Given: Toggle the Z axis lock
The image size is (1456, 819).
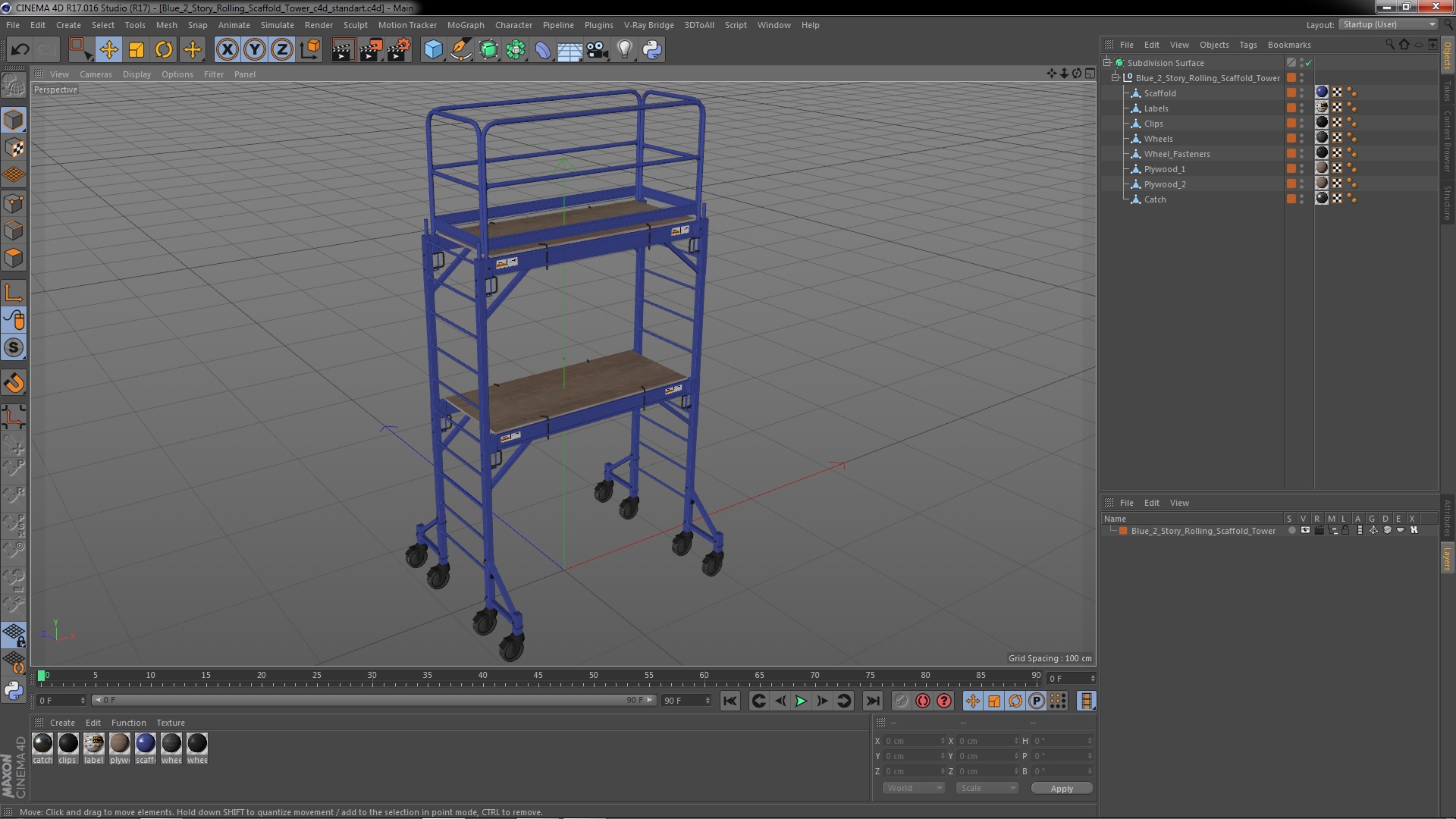Looking at the screenshot, I should (282, 50).
